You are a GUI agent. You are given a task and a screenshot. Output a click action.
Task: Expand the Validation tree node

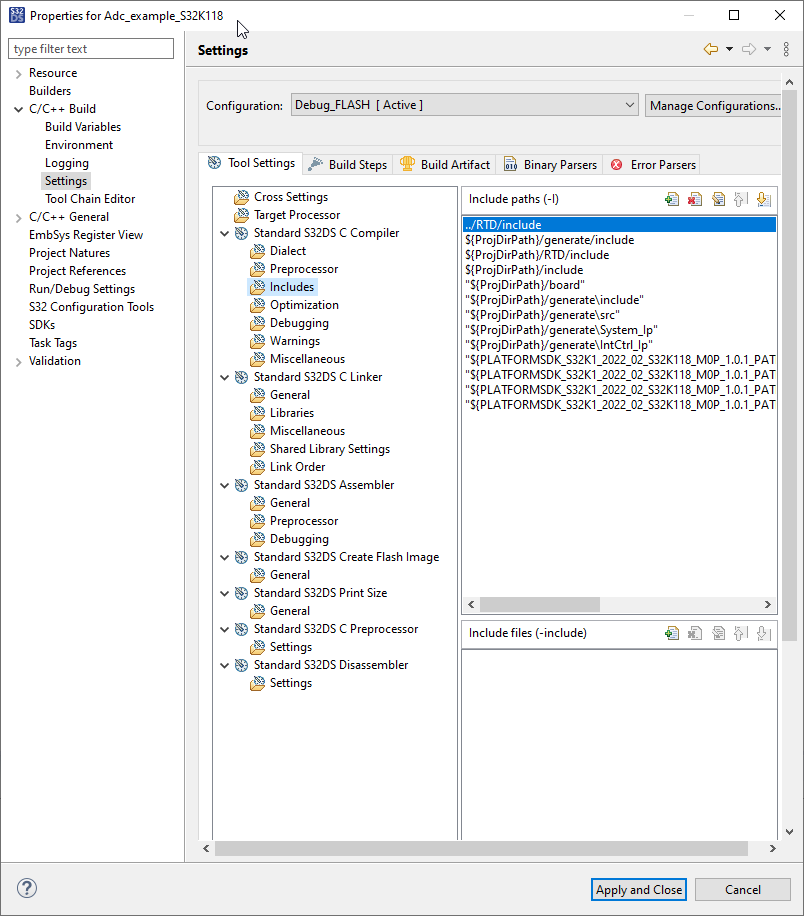click(18, 362)
